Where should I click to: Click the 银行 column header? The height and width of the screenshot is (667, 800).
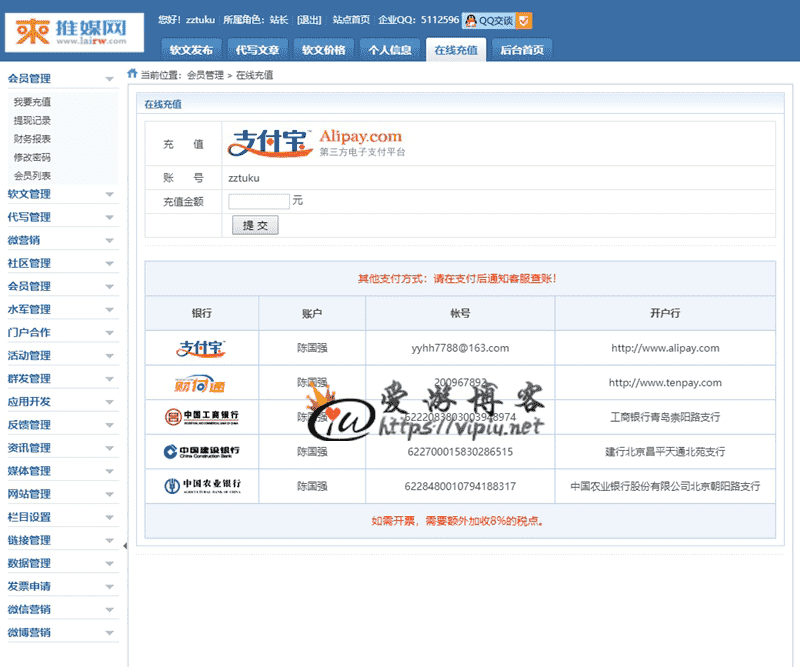pos(202,313)
